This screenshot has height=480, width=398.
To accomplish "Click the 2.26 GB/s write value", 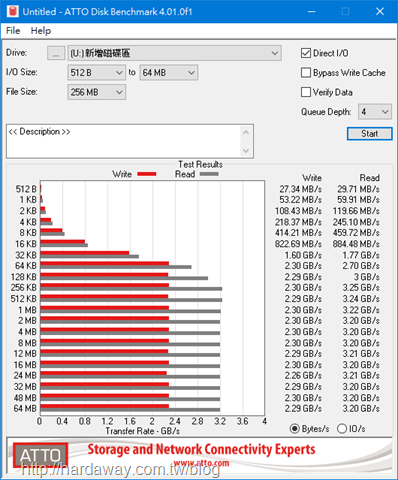I will tap(303, 375).
